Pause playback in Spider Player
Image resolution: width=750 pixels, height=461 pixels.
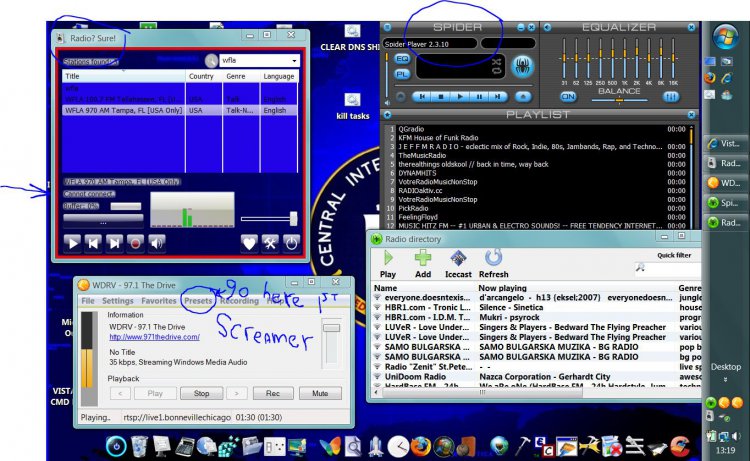pyautogui.click(x=479, y=97)
